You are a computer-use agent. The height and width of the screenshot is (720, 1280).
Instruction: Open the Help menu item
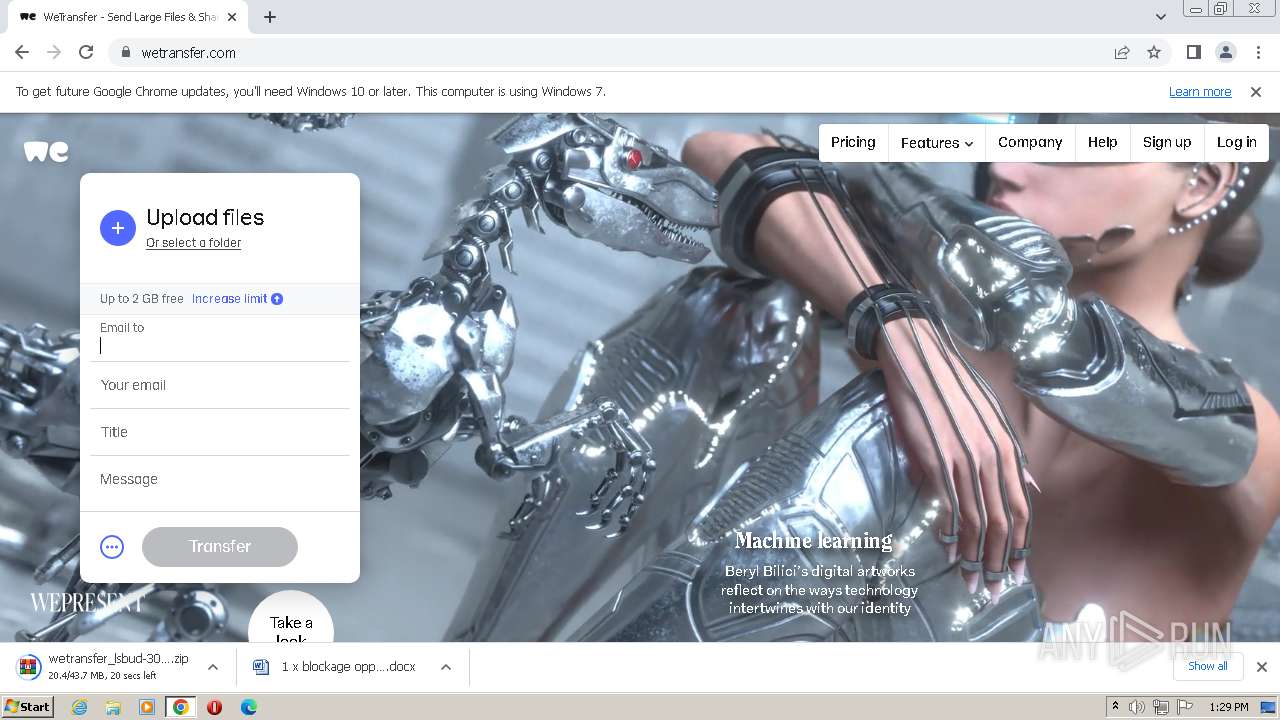coord(1102,143)
